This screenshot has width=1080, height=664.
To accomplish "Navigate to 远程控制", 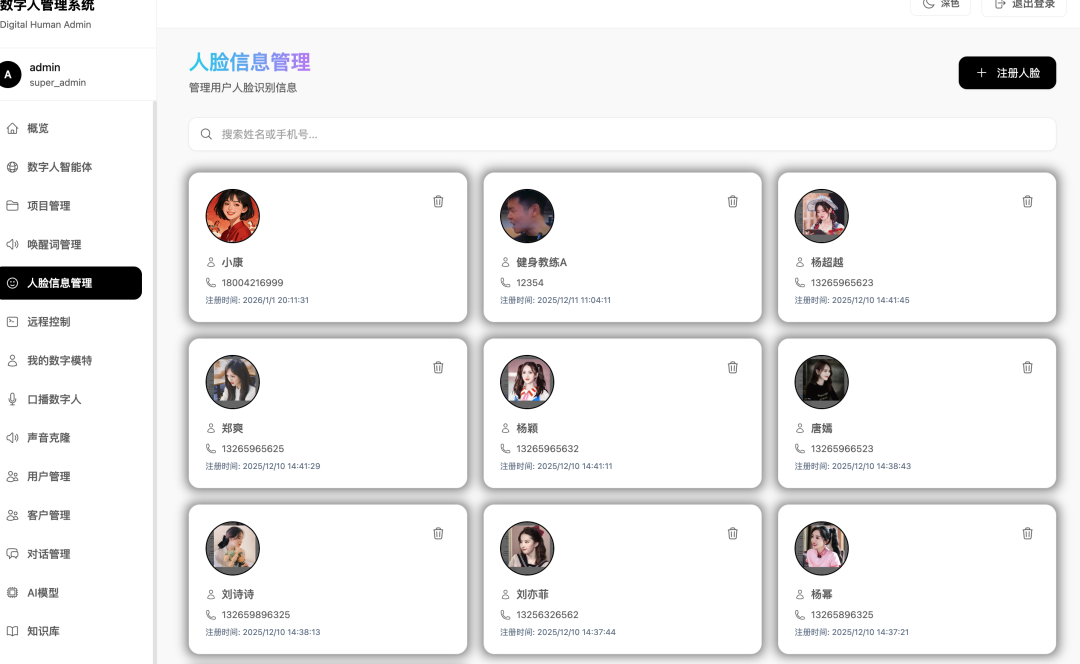I will point(71,322).
